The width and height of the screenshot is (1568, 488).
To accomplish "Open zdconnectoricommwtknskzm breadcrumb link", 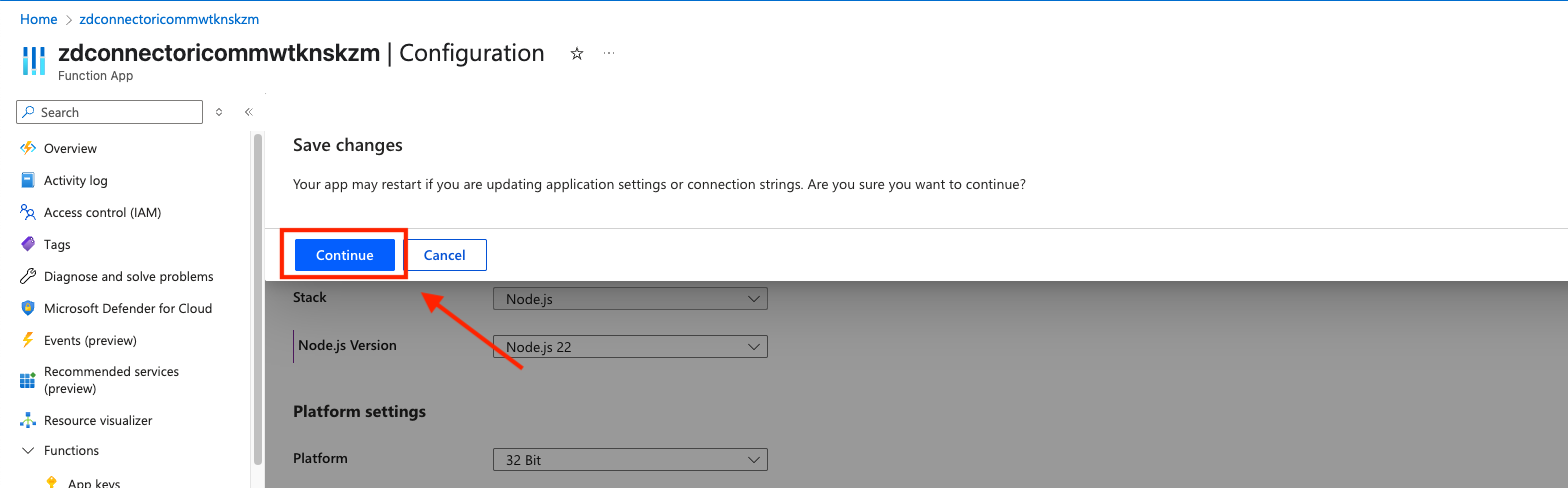I will pos(170,19).
